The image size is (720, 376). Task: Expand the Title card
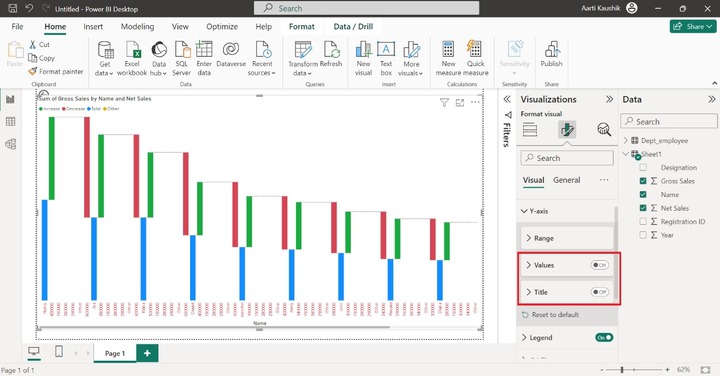[x=529, y=292]
